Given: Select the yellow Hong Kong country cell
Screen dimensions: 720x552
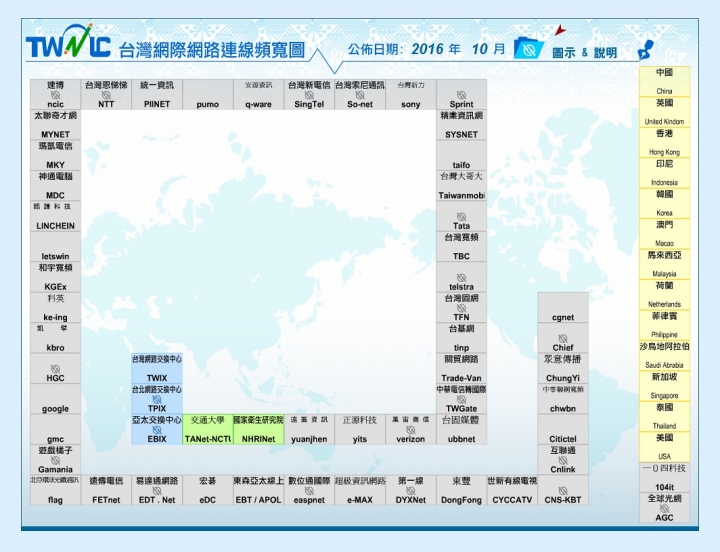Looking at the screenshot, I should [x=664, y=142].
